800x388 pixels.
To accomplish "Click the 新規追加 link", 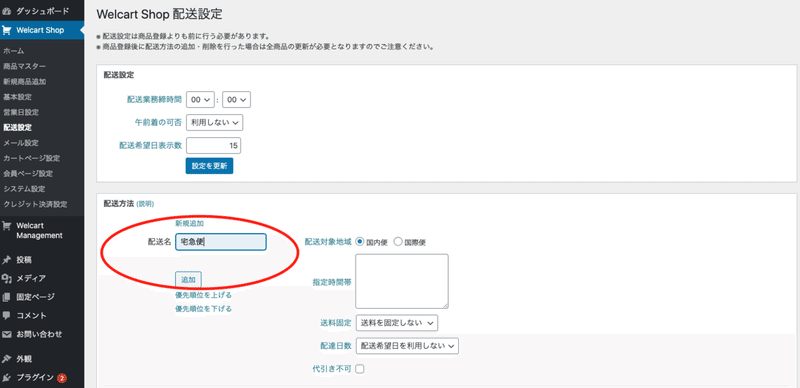I will click(189, 223).
